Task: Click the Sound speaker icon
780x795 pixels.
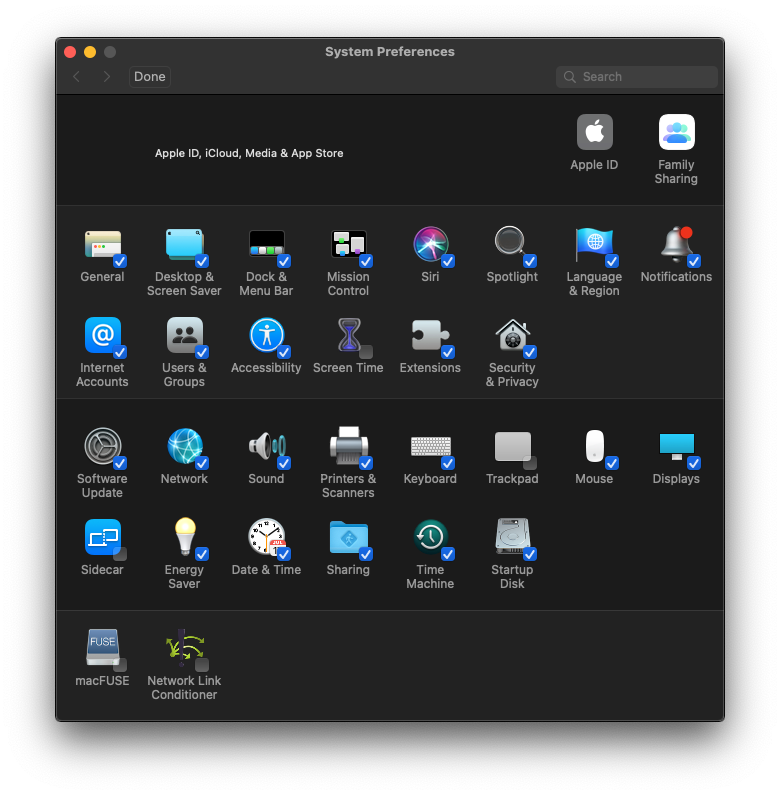Action: (266, 446)
